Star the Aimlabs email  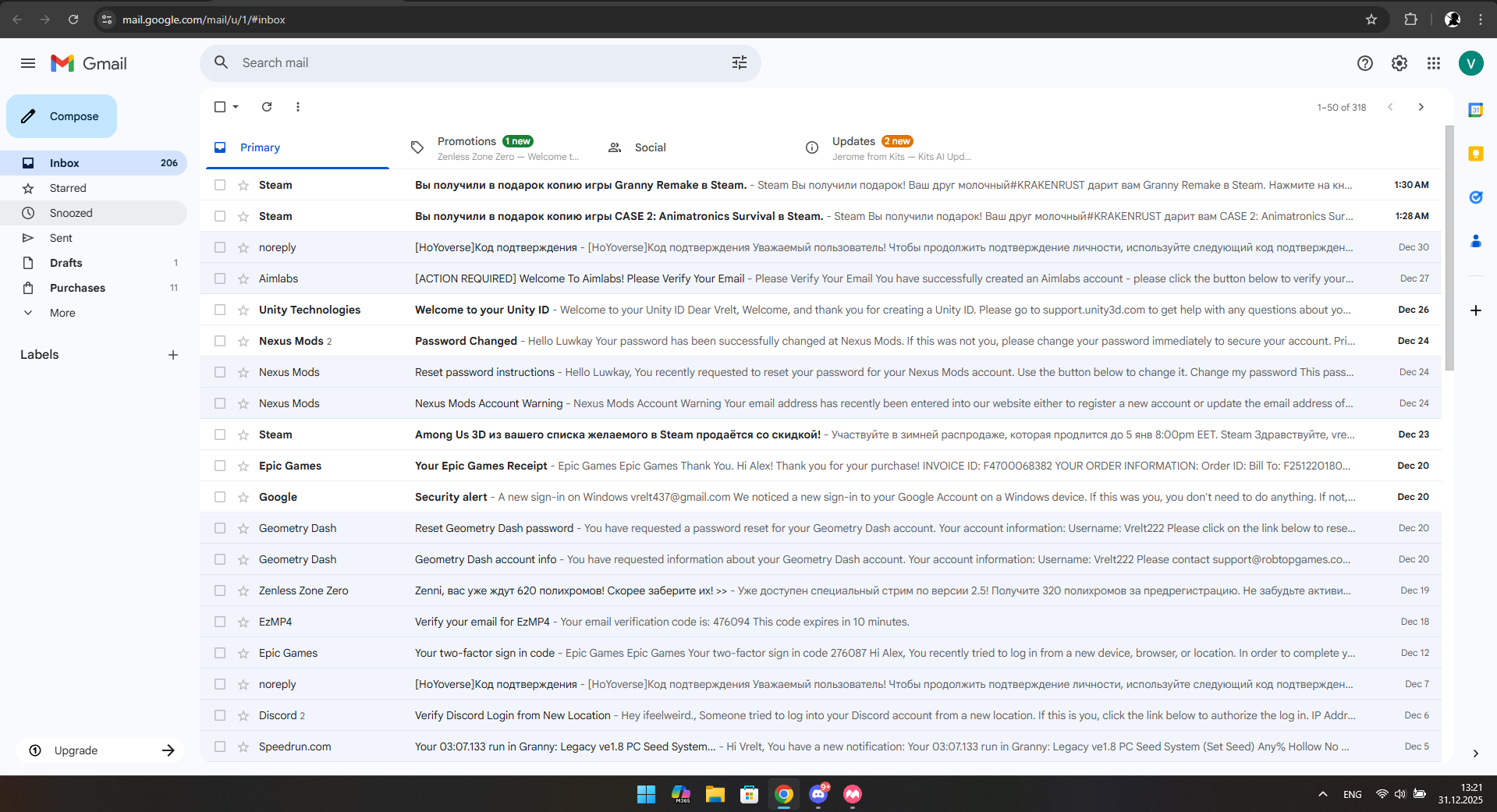[243, 278]
